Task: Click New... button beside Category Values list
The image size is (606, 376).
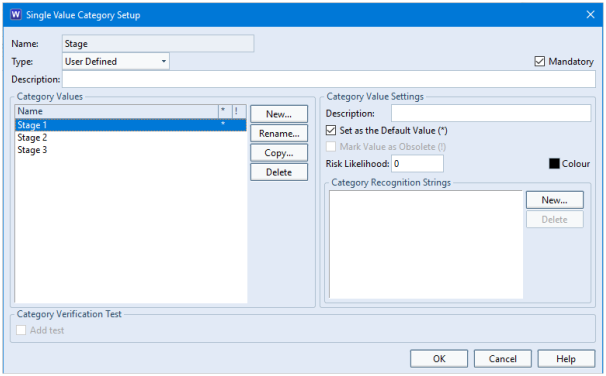Action: [279, 114]
